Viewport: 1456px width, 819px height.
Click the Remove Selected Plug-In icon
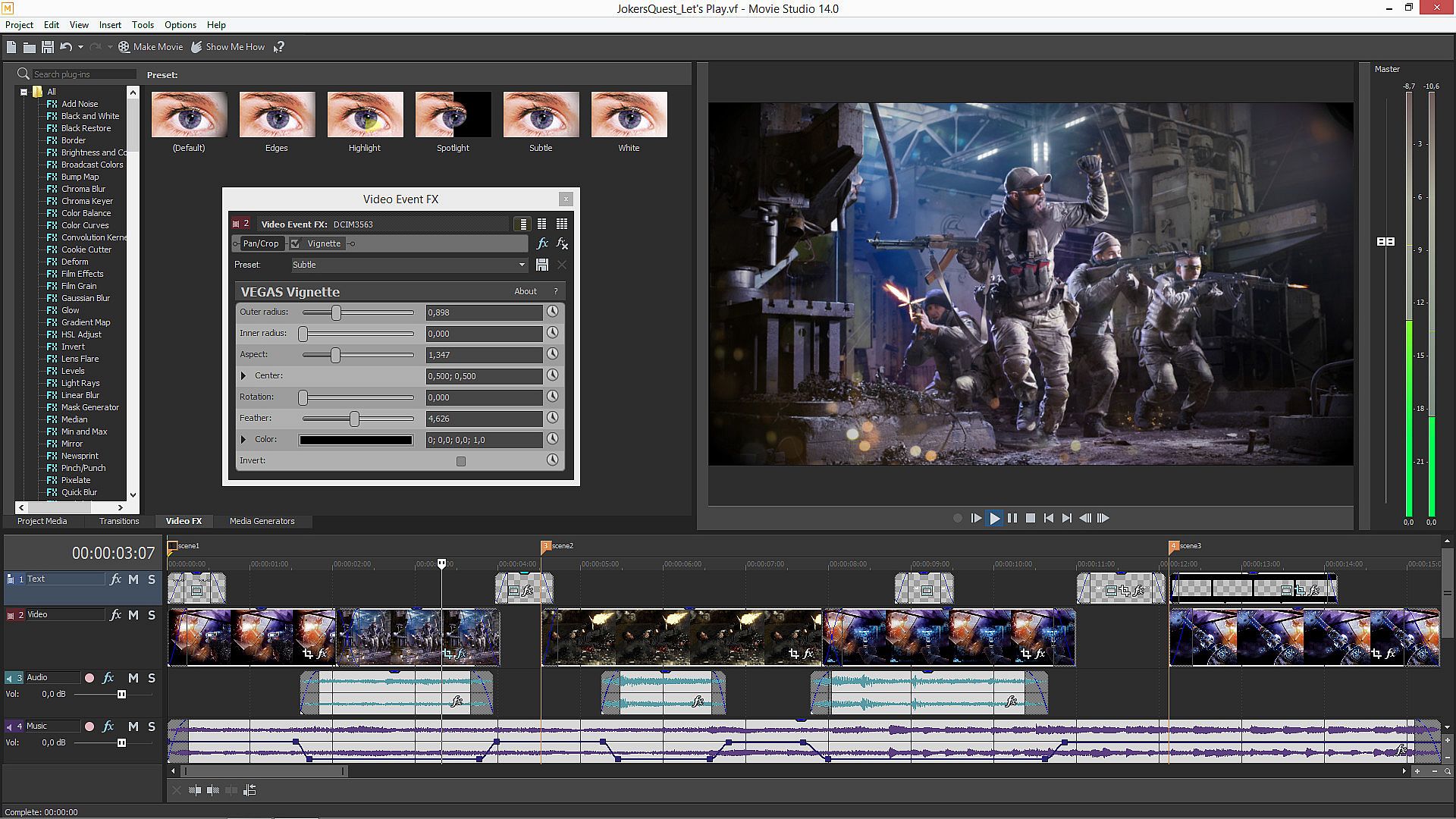point(562,243)
